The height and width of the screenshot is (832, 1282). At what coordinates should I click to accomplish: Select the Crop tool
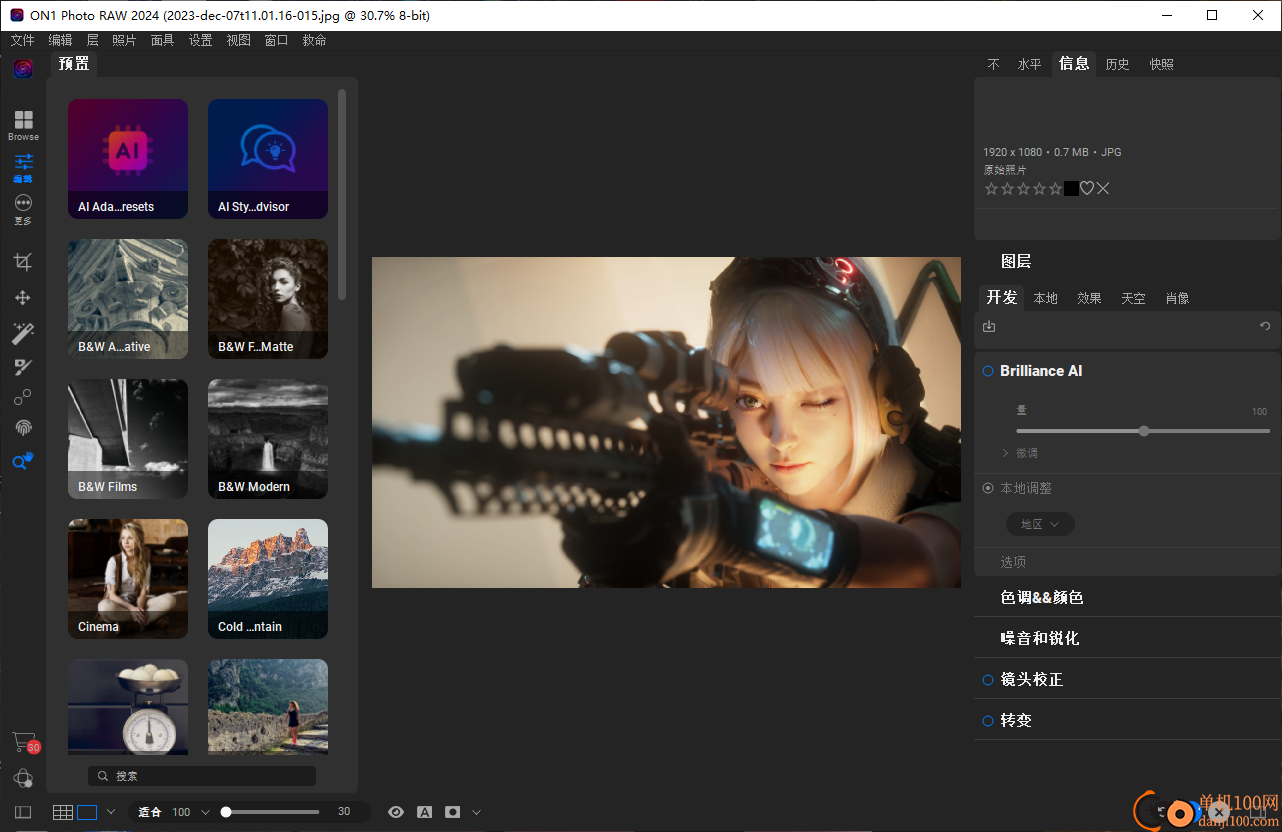tap(23, 262)
